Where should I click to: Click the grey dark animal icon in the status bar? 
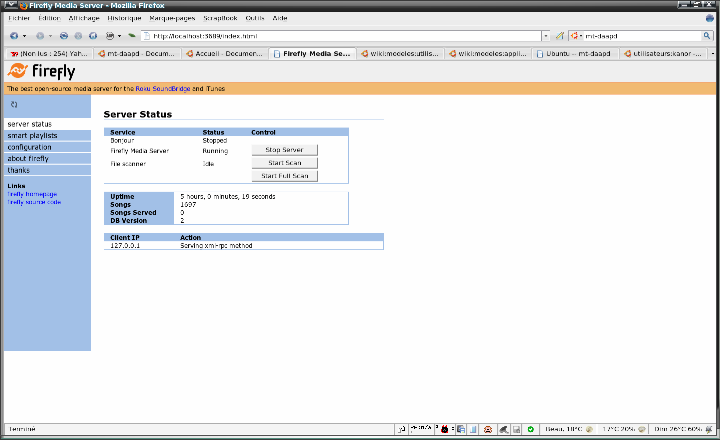tap(503, 429)
